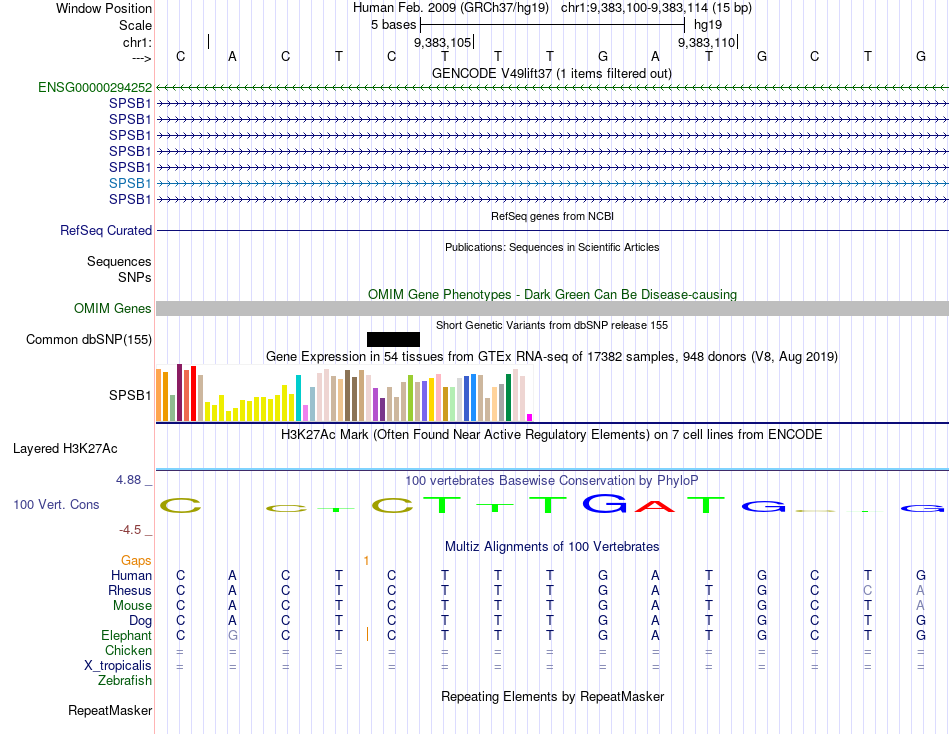Click the SNPs track label
The width and height of the screenshot is (950, 734).
135,277
